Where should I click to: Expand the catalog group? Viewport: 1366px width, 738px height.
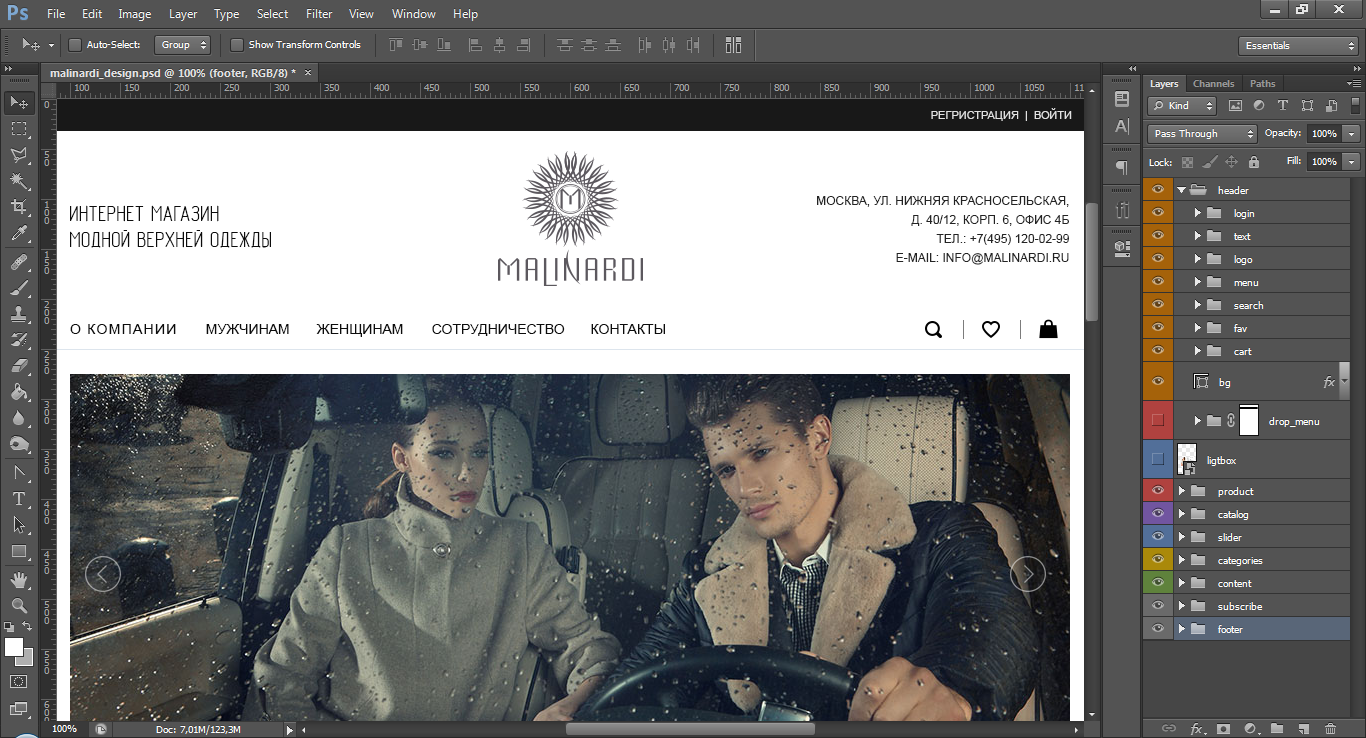[1181, 513]
